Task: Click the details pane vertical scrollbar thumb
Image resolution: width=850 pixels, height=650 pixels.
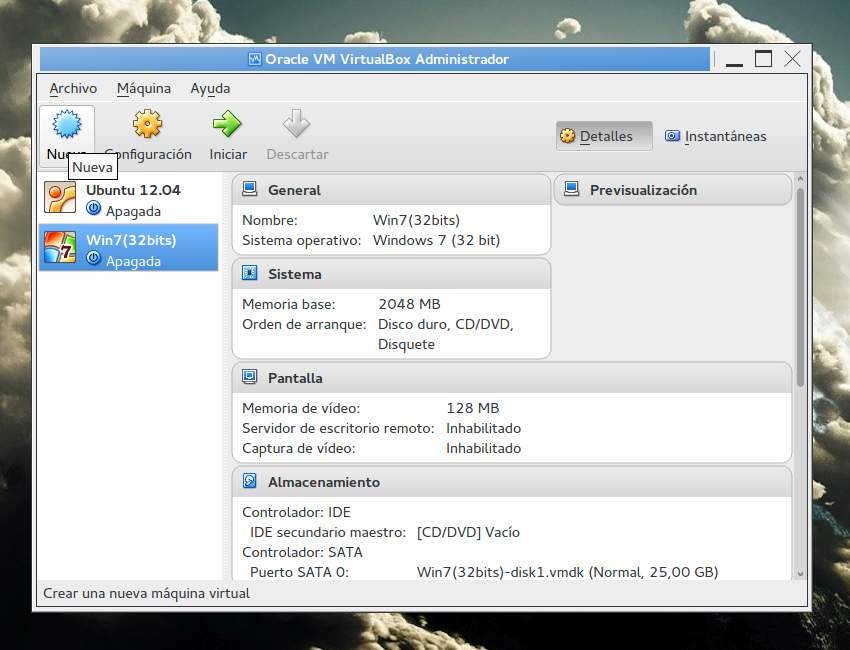Action: (x=800, y=287)
